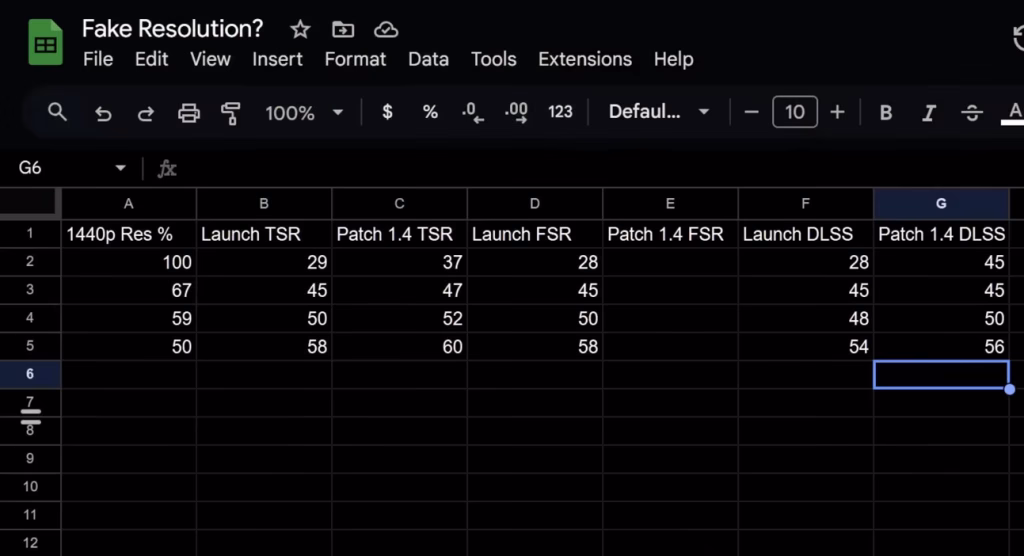The height and width of the screenshot is (556, 1024).
Task: Expand the Default font dropdown
Action: 659,112
